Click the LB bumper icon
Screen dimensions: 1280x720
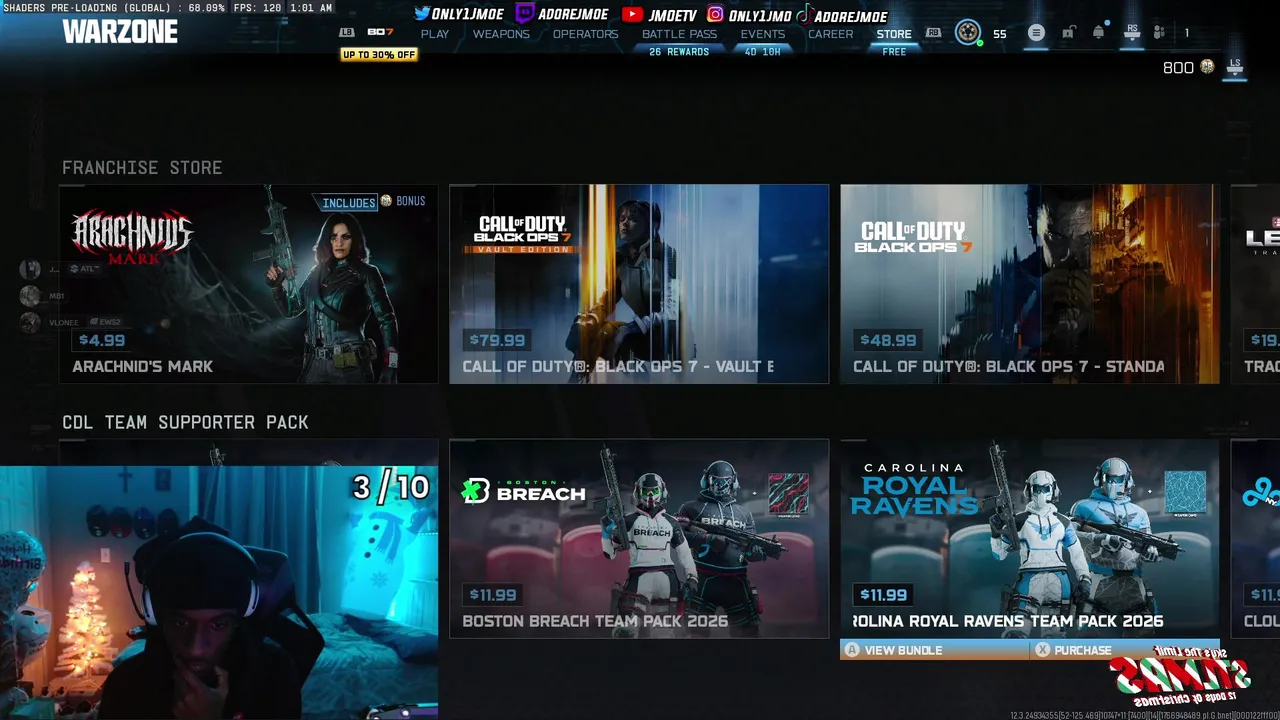(347, 33)
